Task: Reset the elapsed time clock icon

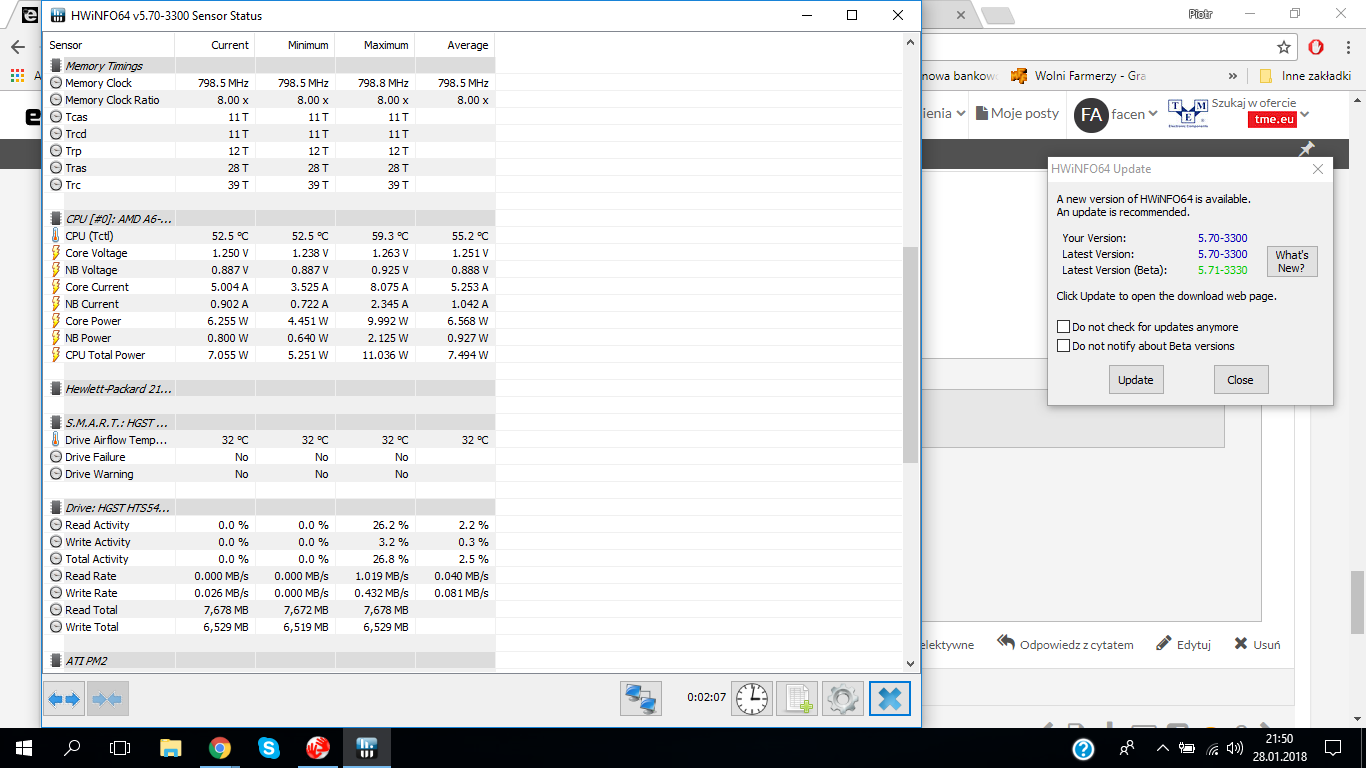Action: 752,698
